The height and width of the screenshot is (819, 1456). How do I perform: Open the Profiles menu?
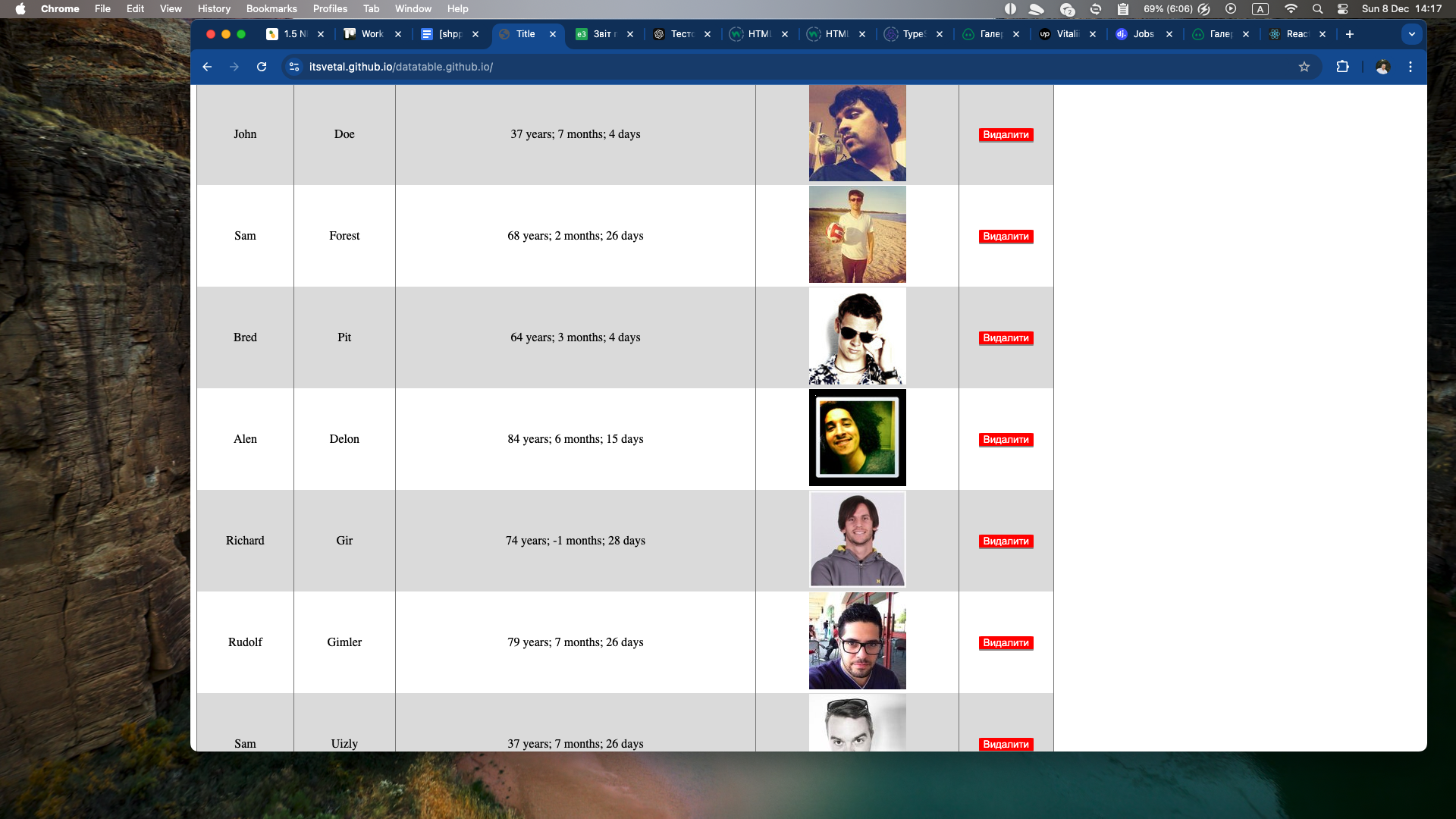click(330, 9)
